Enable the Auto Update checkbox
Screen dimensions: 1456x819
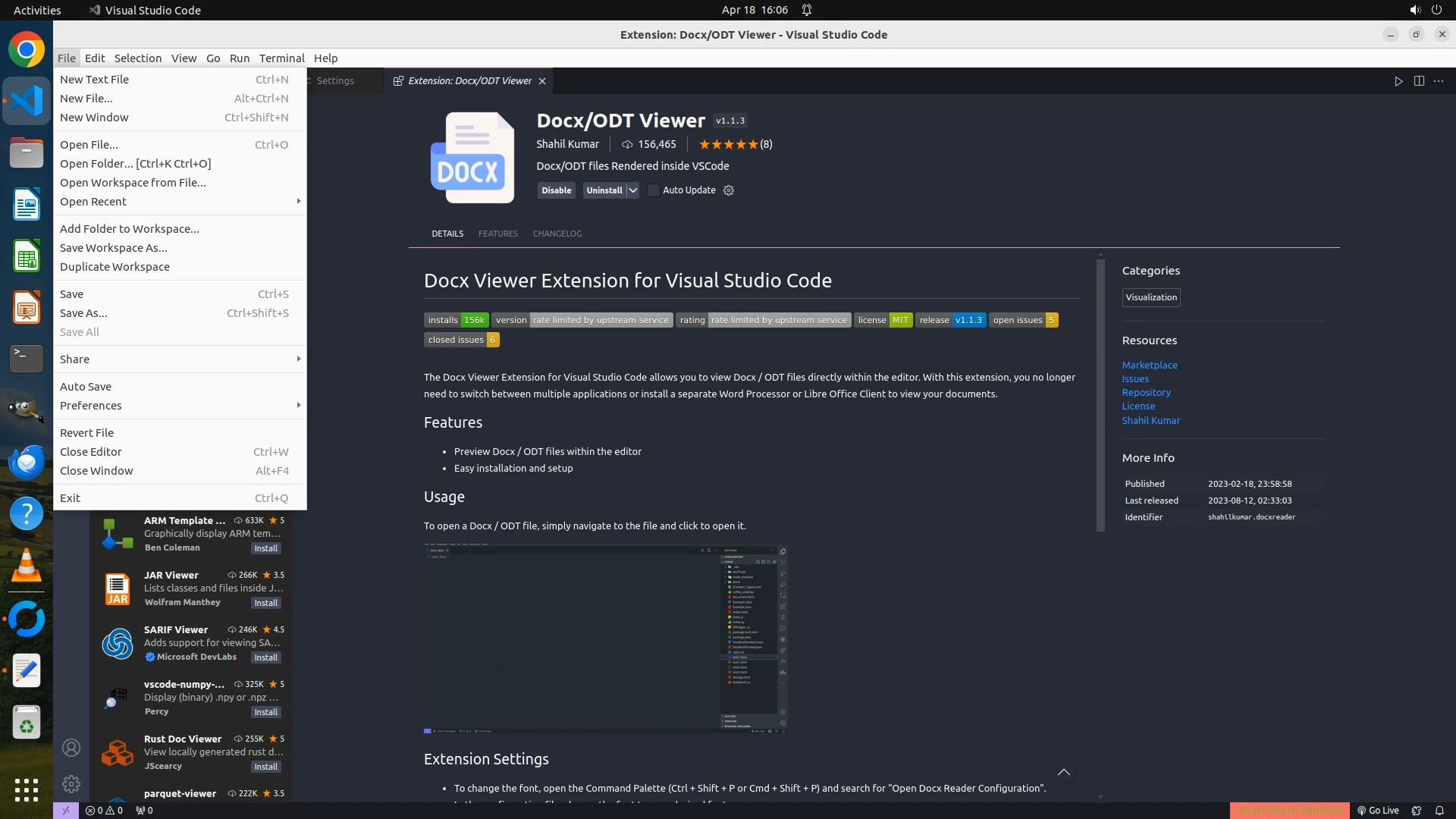pyautogui.click(x=654, y=190)
